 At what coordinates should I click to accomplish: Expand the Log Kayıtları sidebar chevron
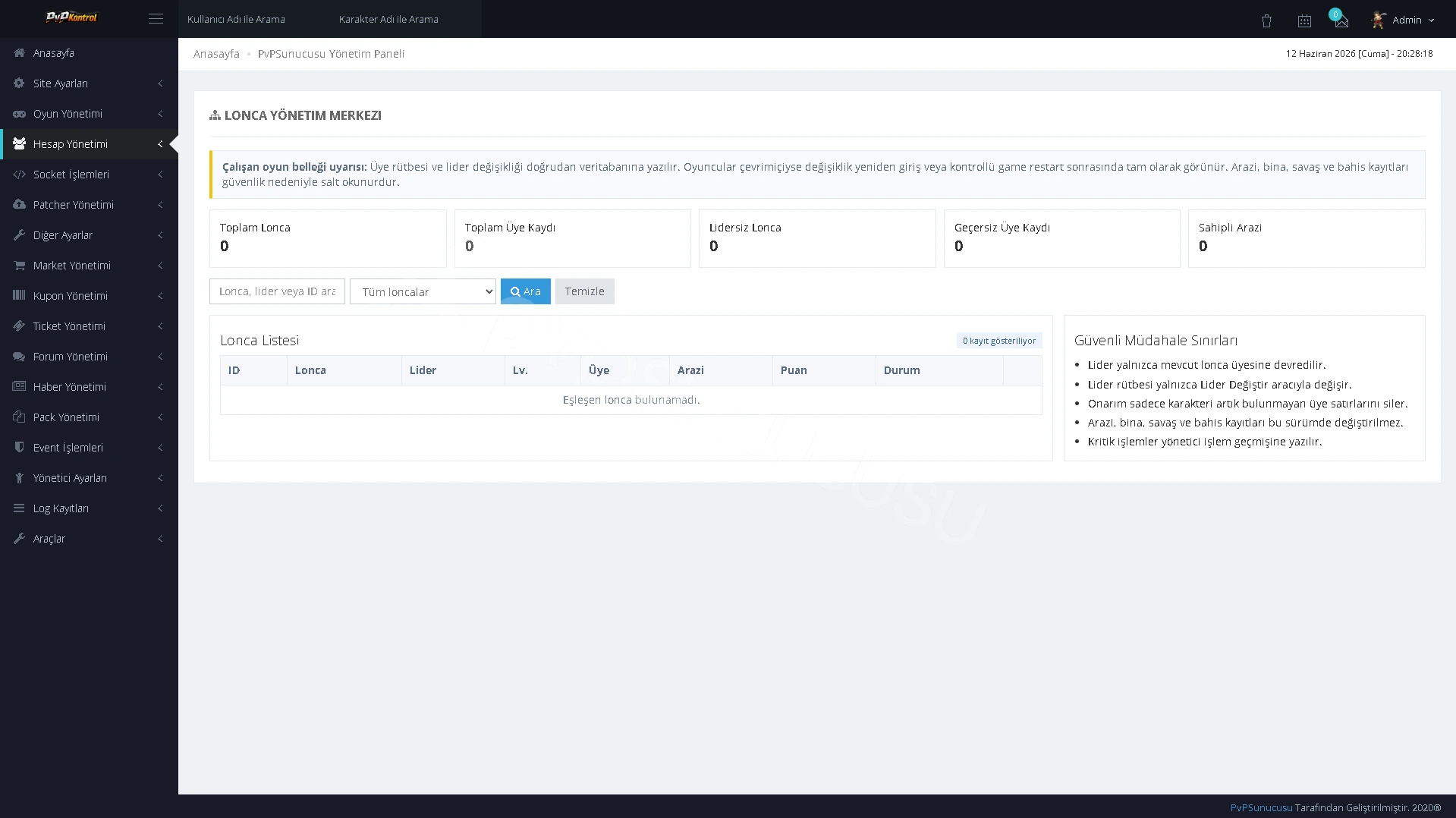coord(160,508)
